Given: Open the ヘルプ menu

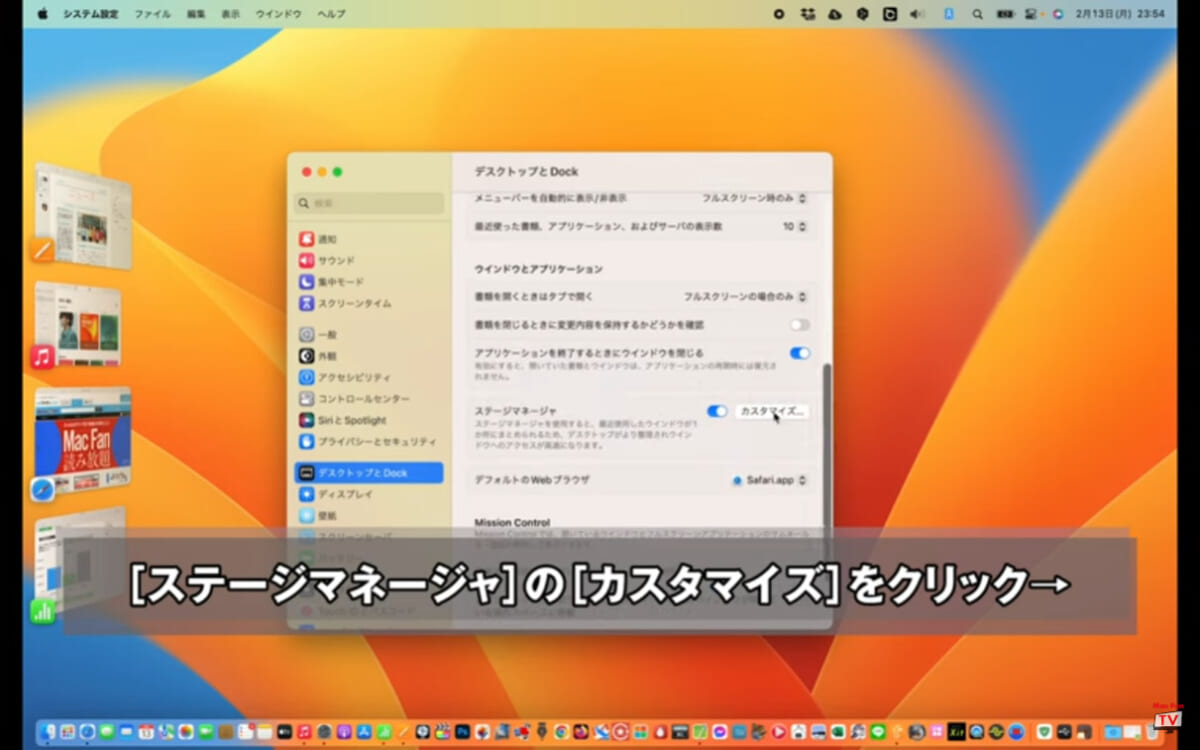Looking at the screenshot, I should pyautogui.click(x=331, y=15).
